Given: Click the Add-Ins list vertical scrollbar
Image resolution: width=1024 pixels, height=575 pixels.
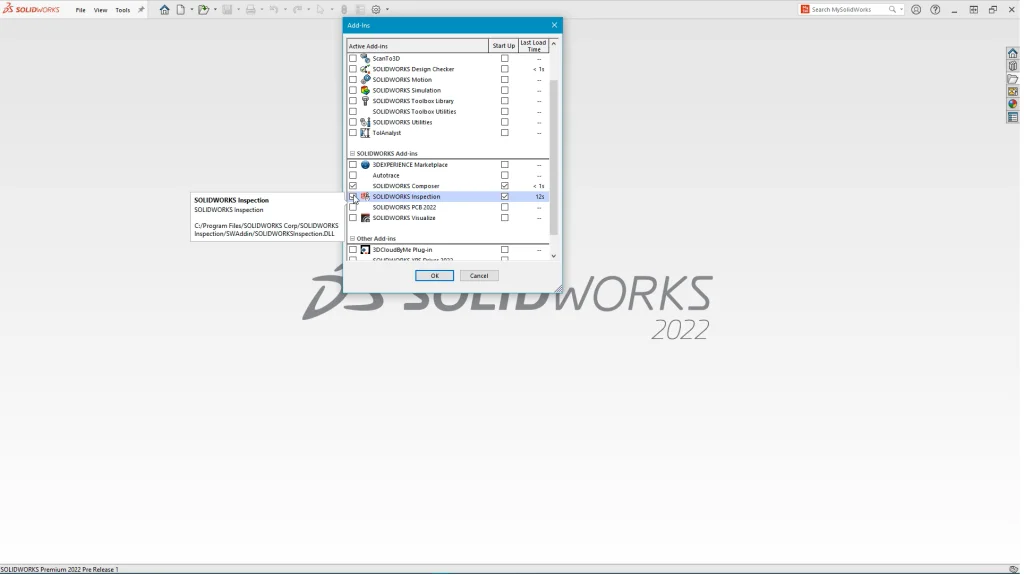Looking at the screenshot, I should 554,150.
